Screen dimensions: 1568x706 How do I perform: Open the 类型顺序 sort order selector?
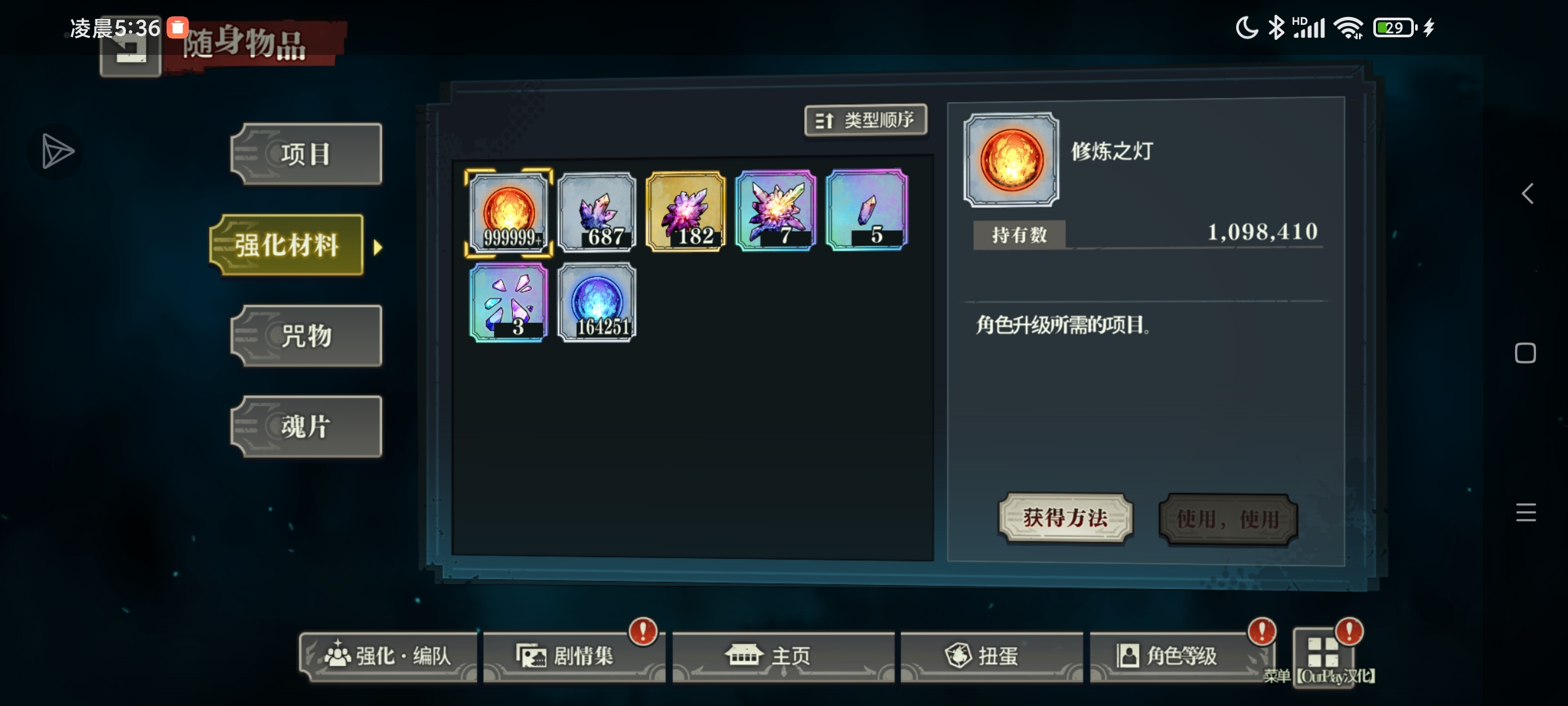tap(866, 120)
